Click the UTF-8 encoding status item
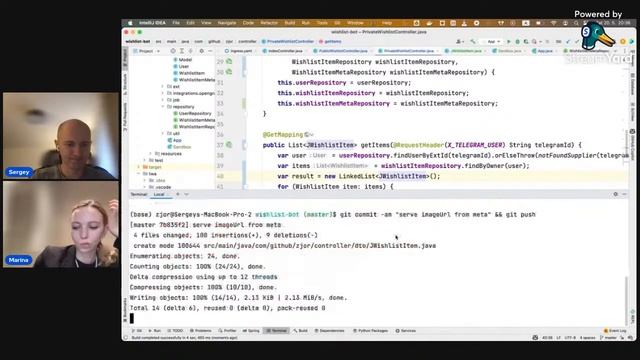The image size is (640, 360). click(571, 338)
